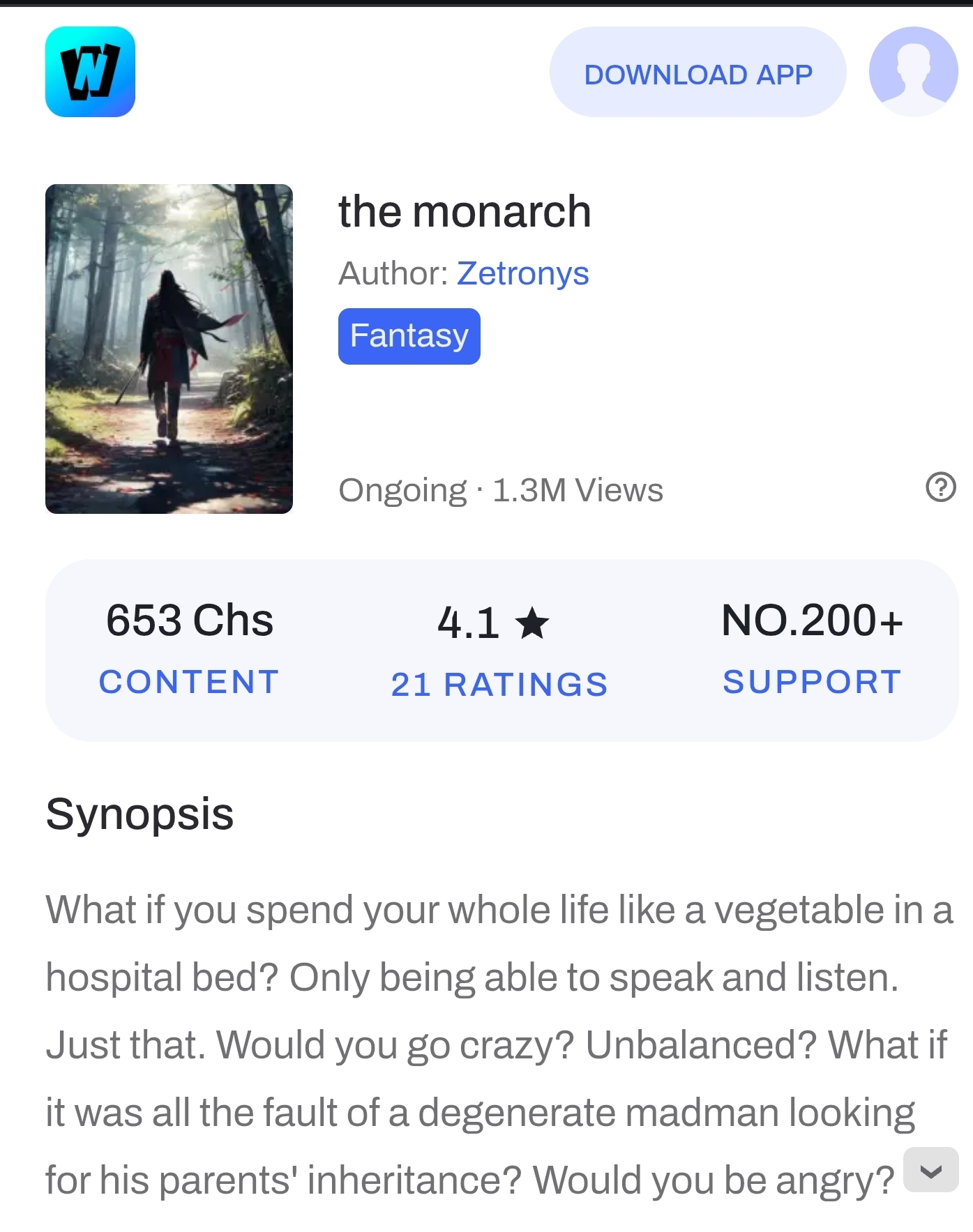The width and height of the screenshot is (973, 1232).
Task: Click the star icon beside 4.1
Action: [533, 623]
